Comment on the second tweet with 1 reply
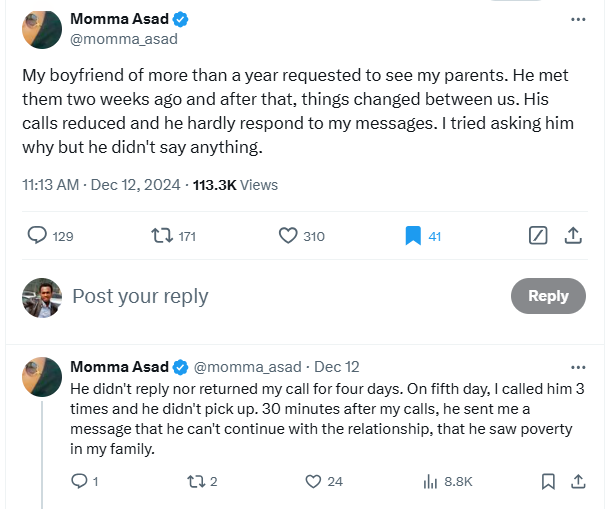Viewport: 610px width, 509px height. point(80,481)
